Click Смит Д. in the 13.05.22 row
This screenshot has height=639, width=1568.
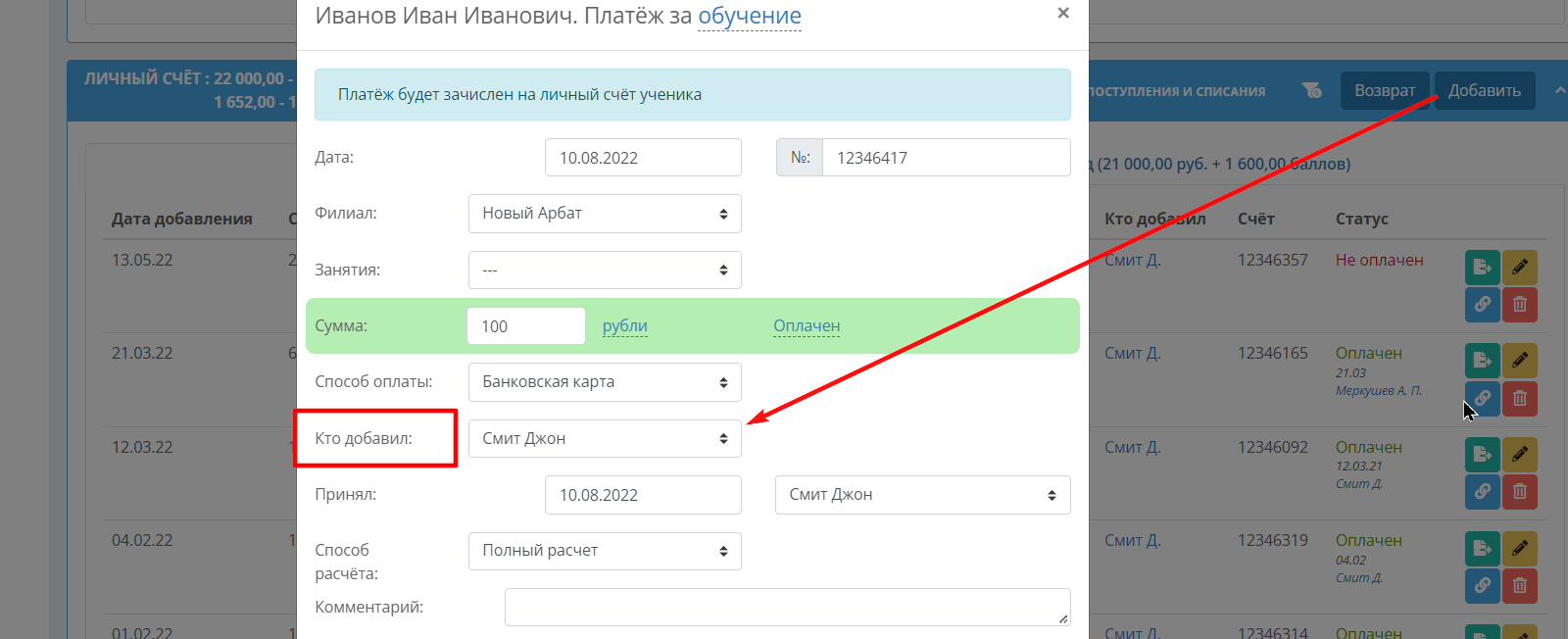(x=1133, y=260)
